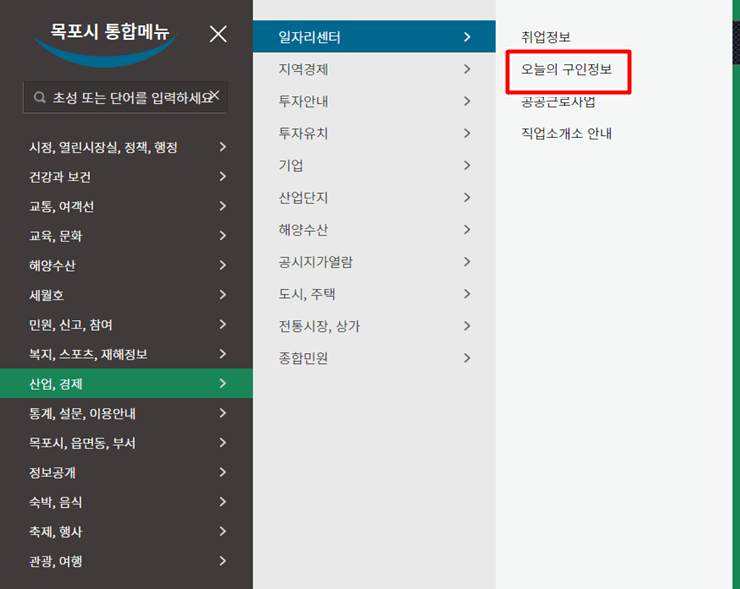Clear the search field using its small x
This screenshot has width=740, height=589.
click(x=215, y=95)
